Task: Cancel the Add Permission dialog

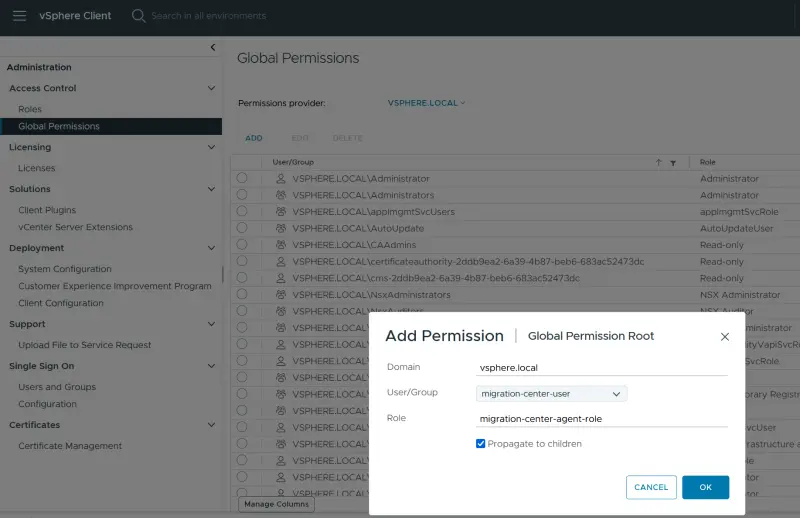Action: [x=651, y=487]
